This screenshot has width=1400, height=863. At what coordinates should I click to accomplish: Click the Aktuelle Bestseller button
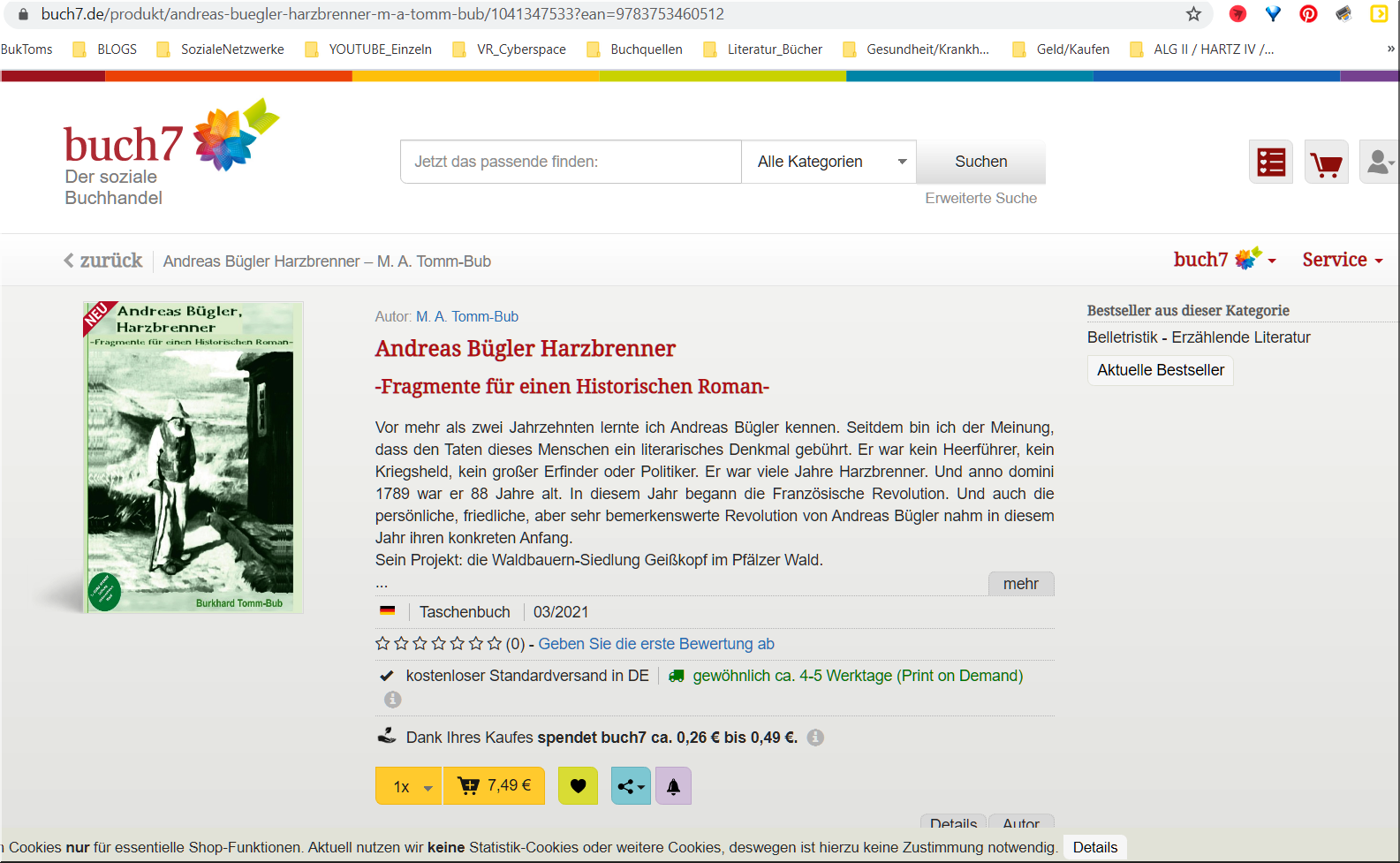click(1160, 370)
